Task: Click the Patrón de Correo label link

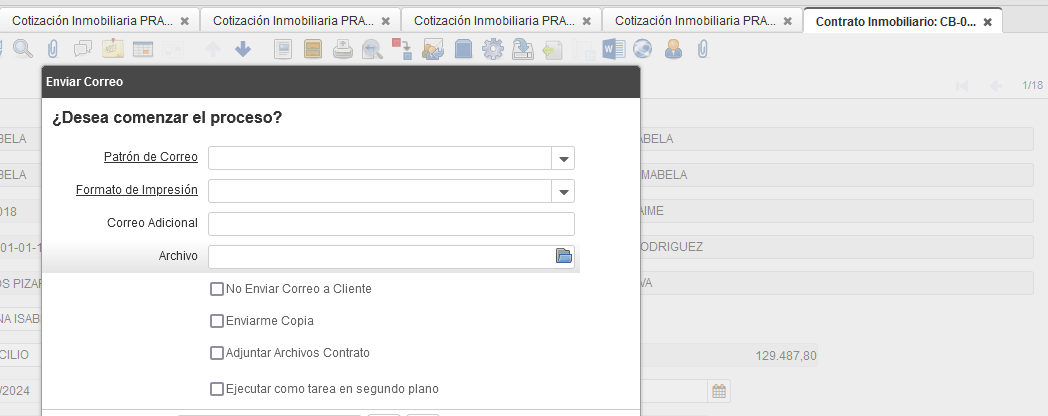Action: 150,157
